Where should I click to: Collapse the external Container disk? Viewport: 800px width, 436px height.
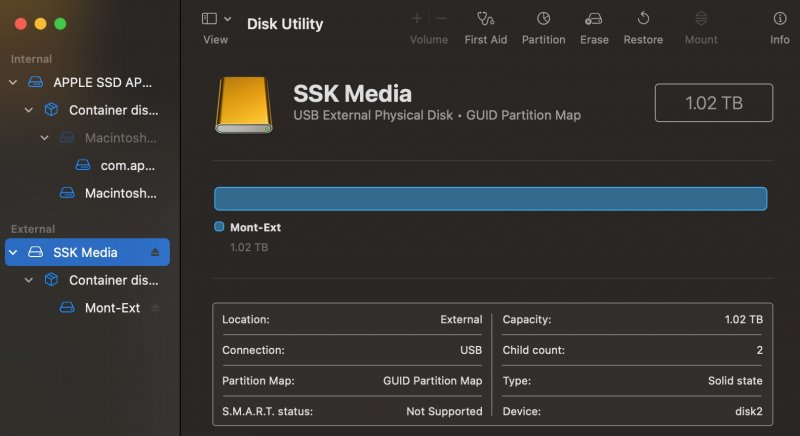click(29, 280)
